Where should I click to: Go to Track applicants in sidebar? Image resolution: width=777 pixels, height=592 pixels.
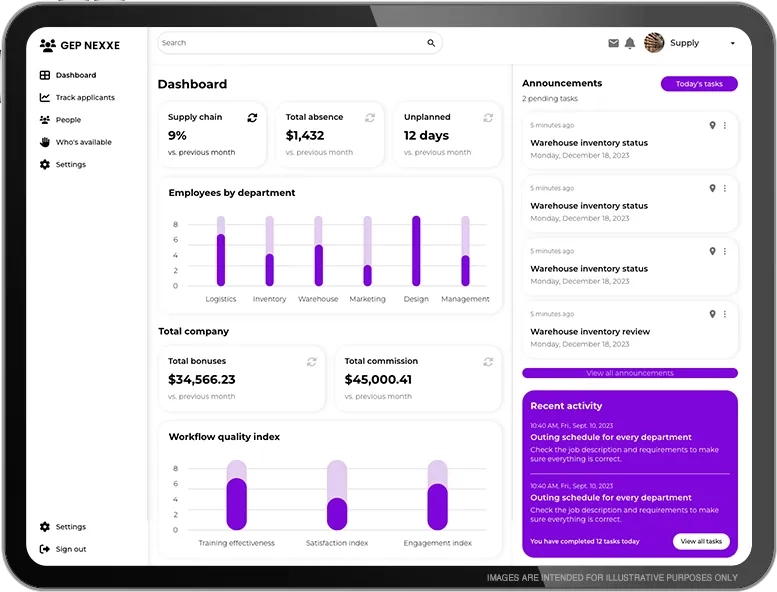point(84,98)
